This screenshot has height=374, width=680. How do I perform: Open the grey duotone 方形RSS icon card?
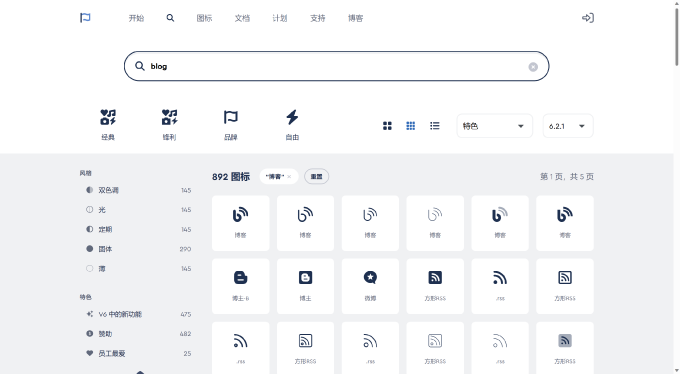click(x=565, y=348)
